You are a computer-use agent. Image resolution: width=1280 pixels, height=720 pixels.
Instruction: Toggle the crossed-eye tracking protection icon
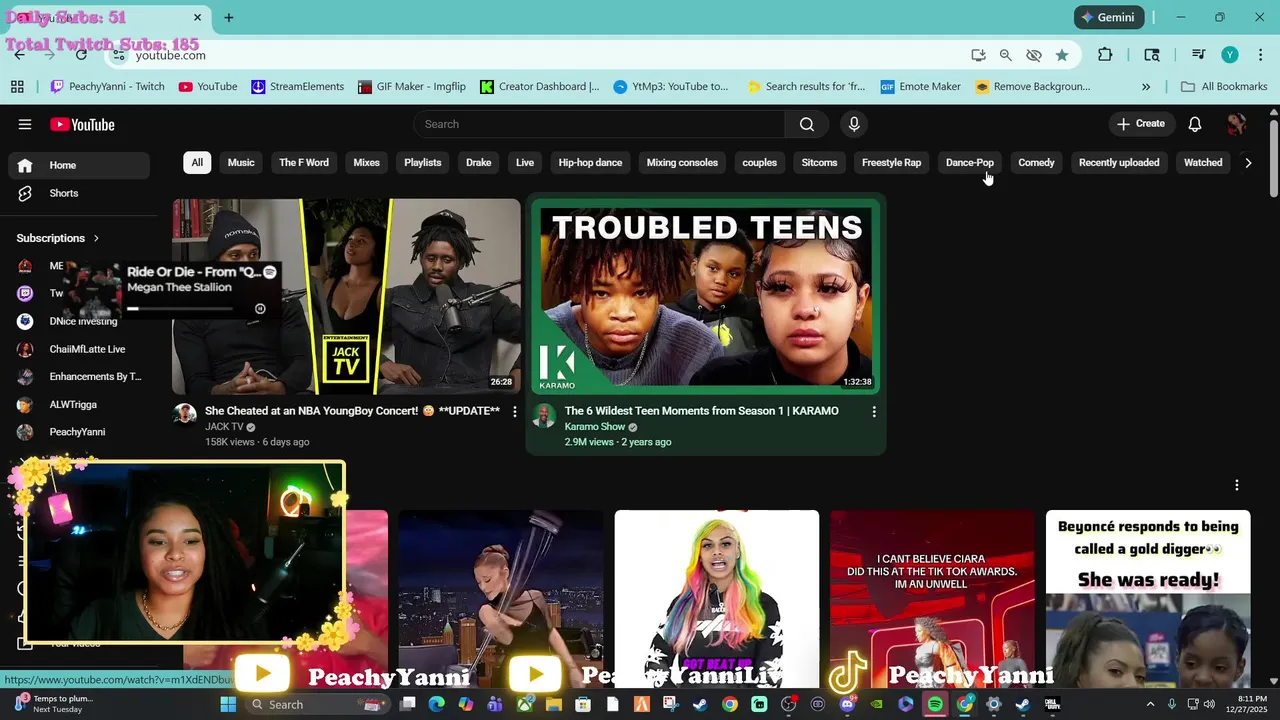[1034, 55]
